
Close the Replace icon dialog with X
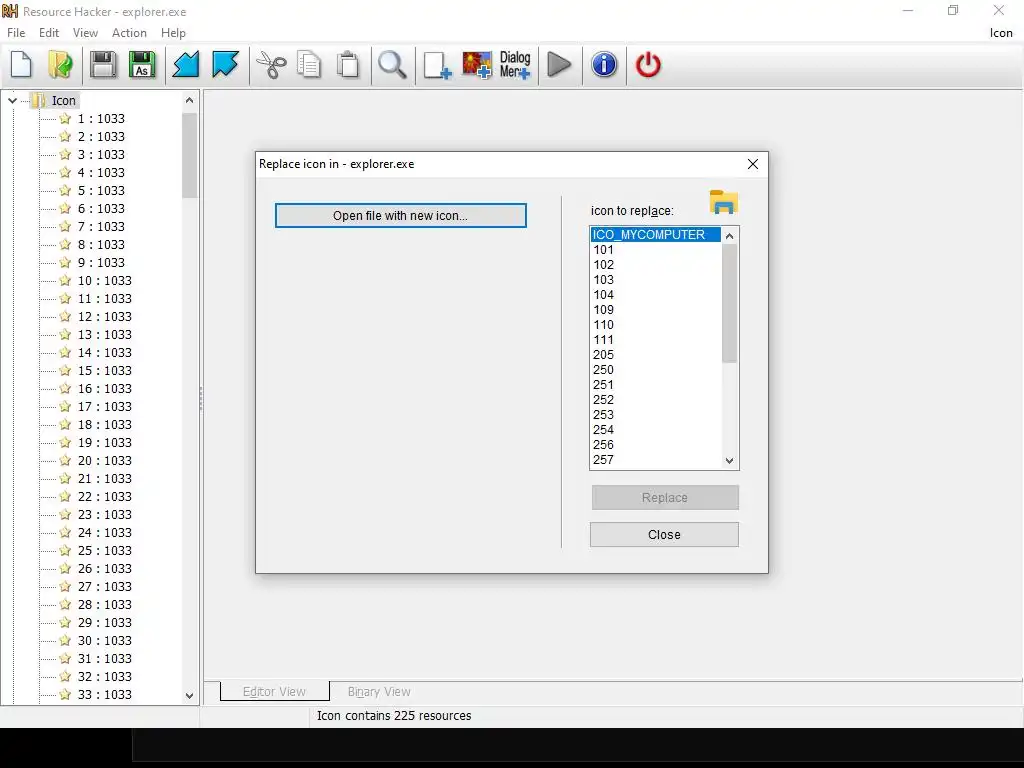point(752,164)
